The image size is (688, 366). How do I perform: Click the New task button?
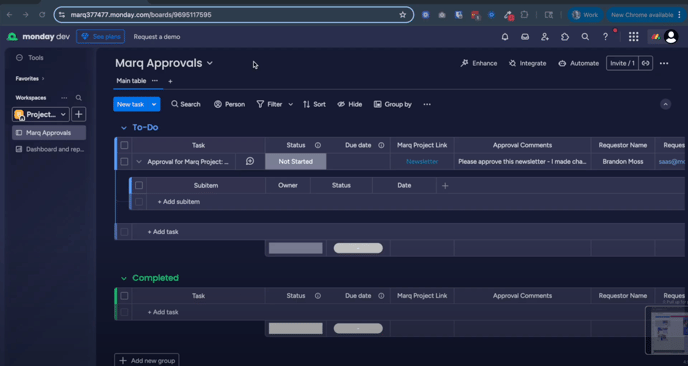(x=131, y=104)
